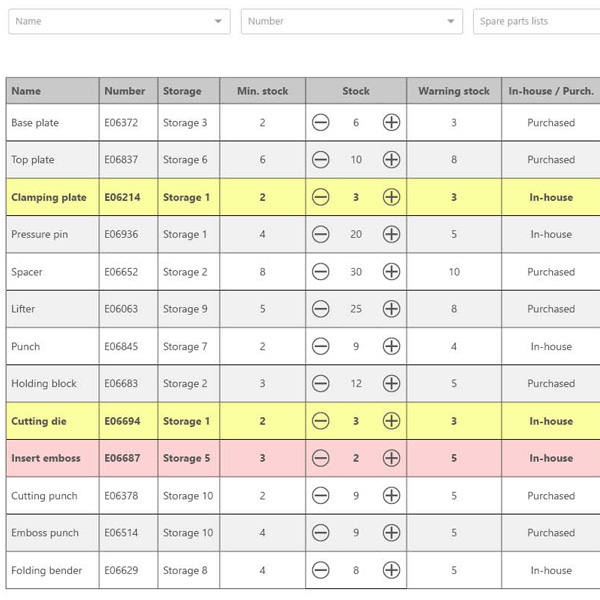
Task: Increase stock for Base plate
Action: (x=391, y=122)
